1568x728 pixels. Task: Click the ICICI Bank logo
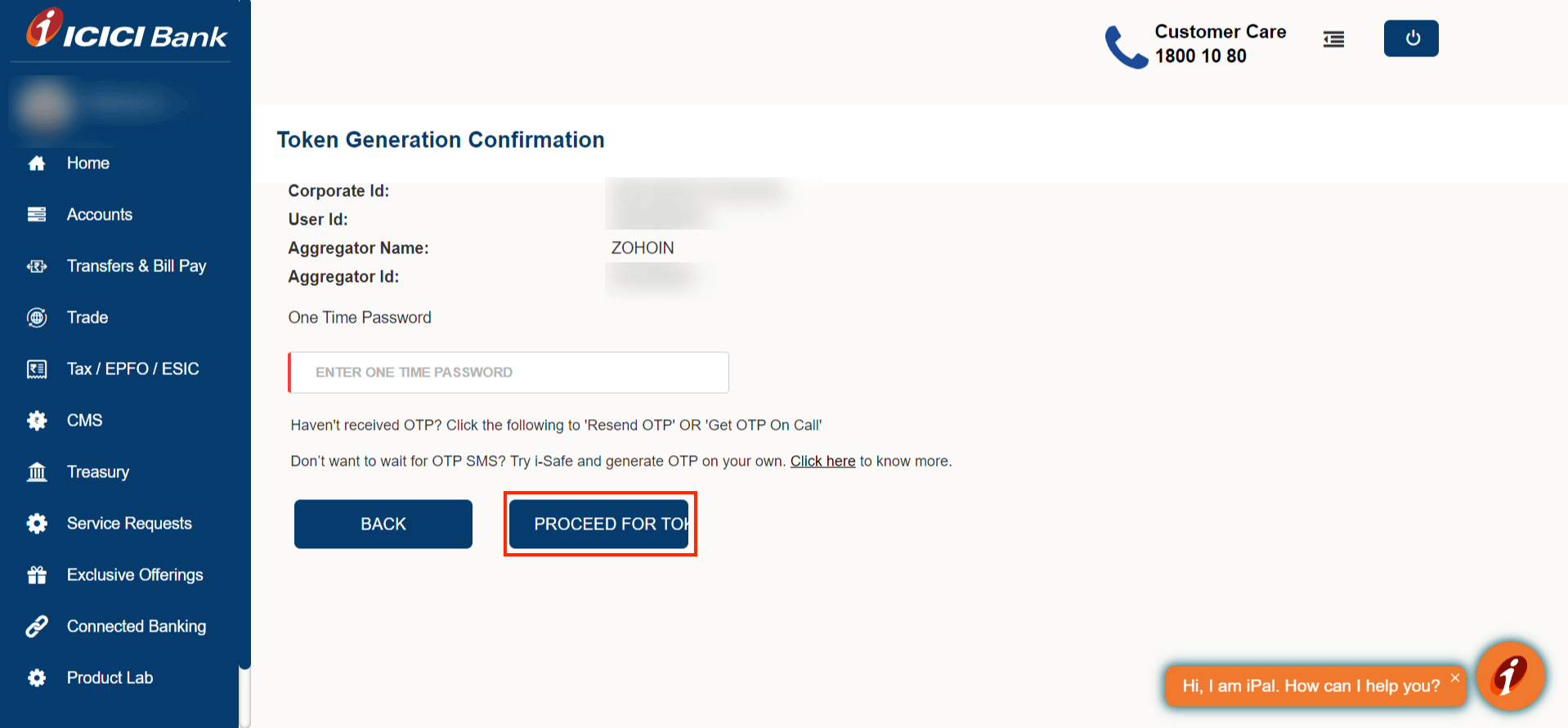[127, 31]
